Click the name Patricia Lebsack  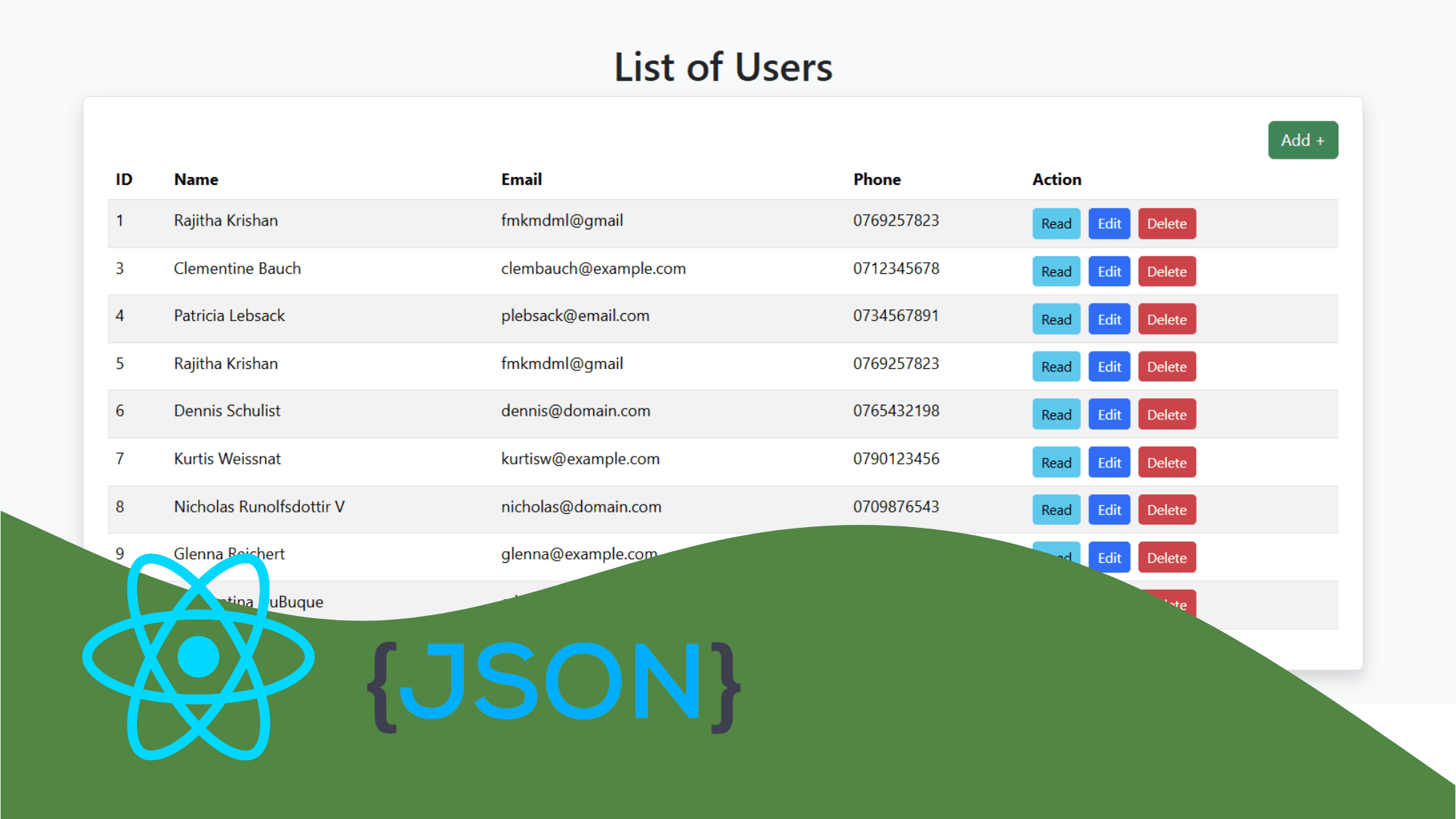[229, 316]
